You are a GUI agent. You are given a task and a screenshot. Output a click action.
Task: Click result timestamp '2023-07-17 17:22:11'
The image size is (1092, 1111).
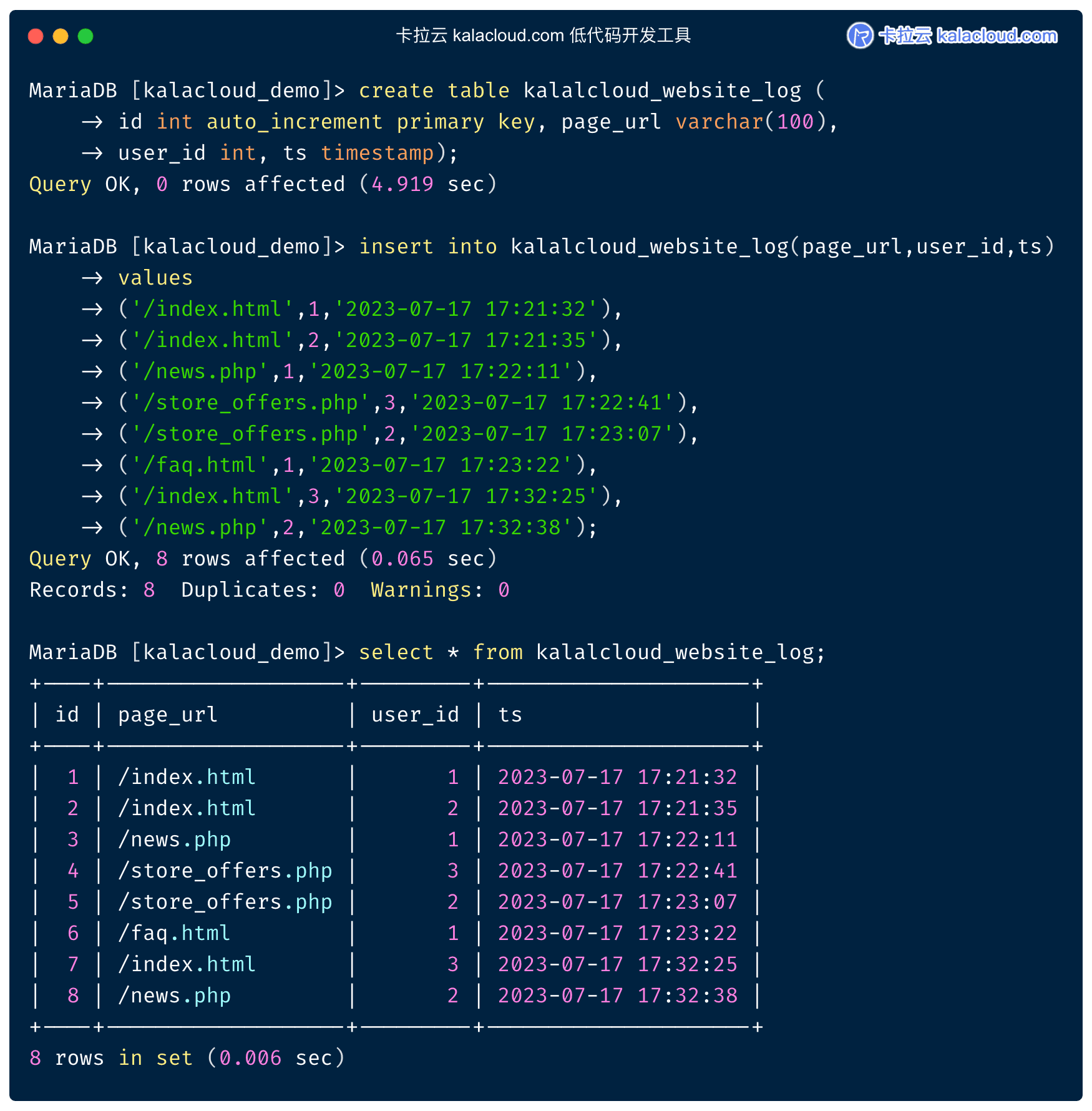(x=617, y=839)
